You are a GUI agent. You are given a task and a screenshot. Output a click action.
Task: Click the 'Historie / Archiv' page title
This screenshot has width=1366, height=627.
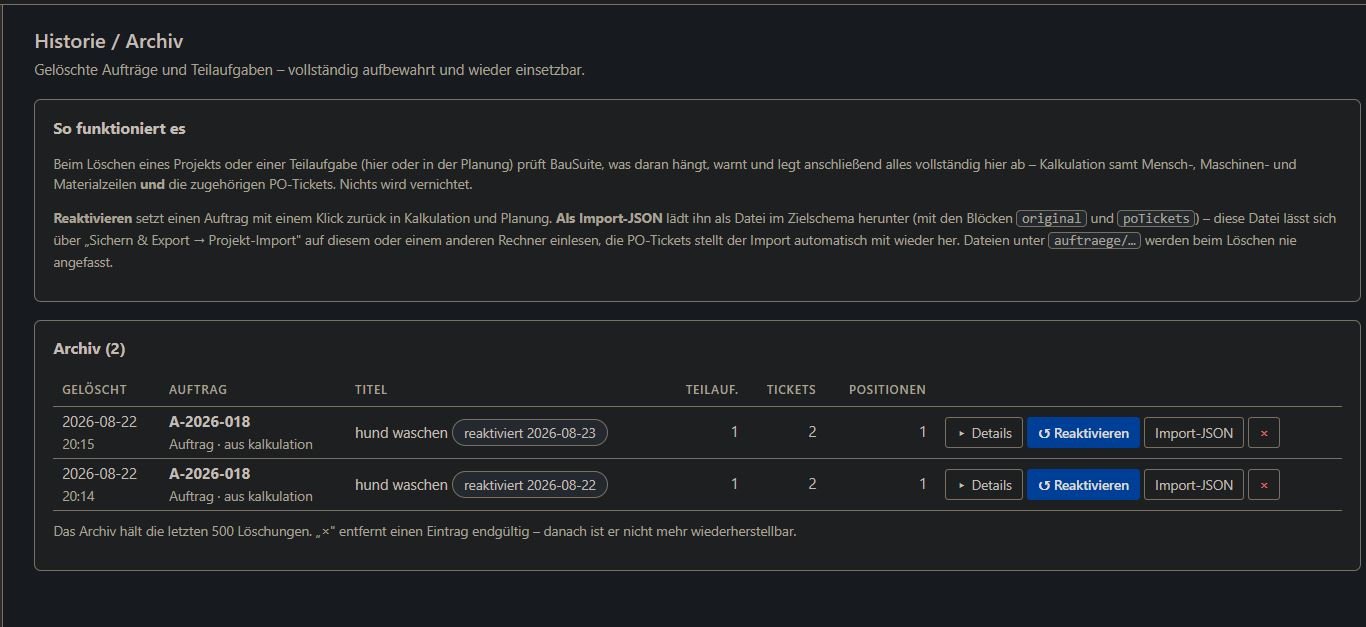tap(109, 41)
